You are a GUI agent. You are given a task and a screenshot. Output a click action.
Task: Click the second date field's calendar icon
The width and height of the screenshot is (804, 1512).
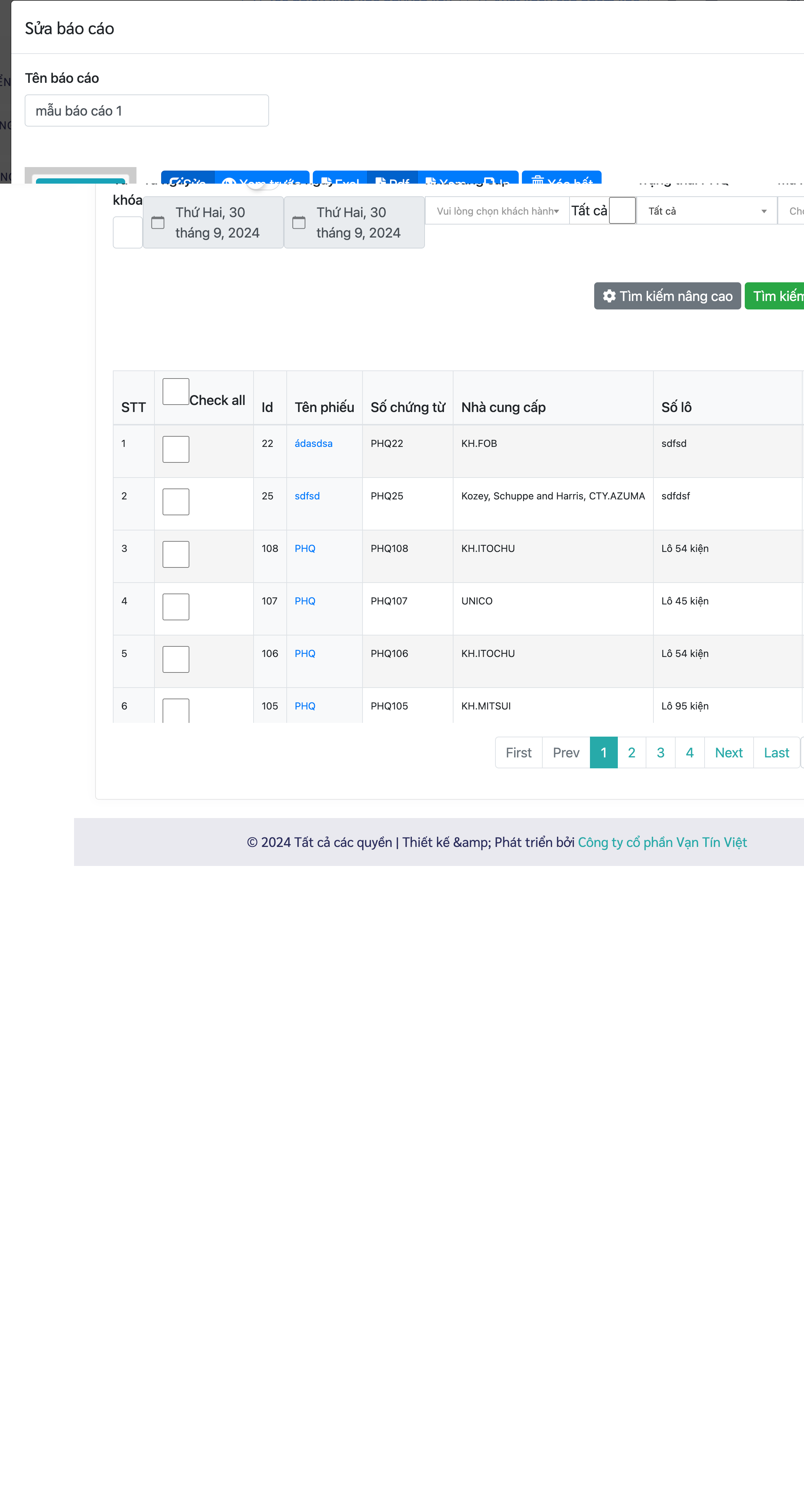[298, 222]
